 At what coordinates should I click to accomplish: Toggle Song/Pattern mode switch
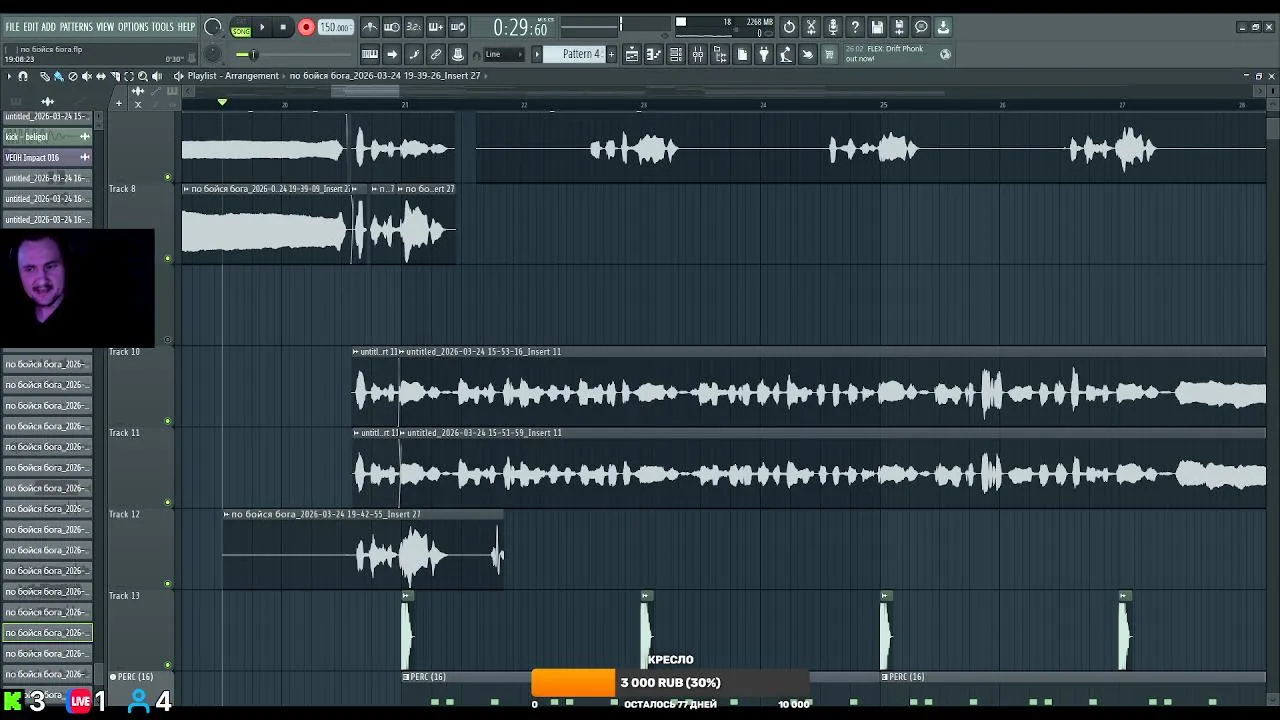point(241,28)
